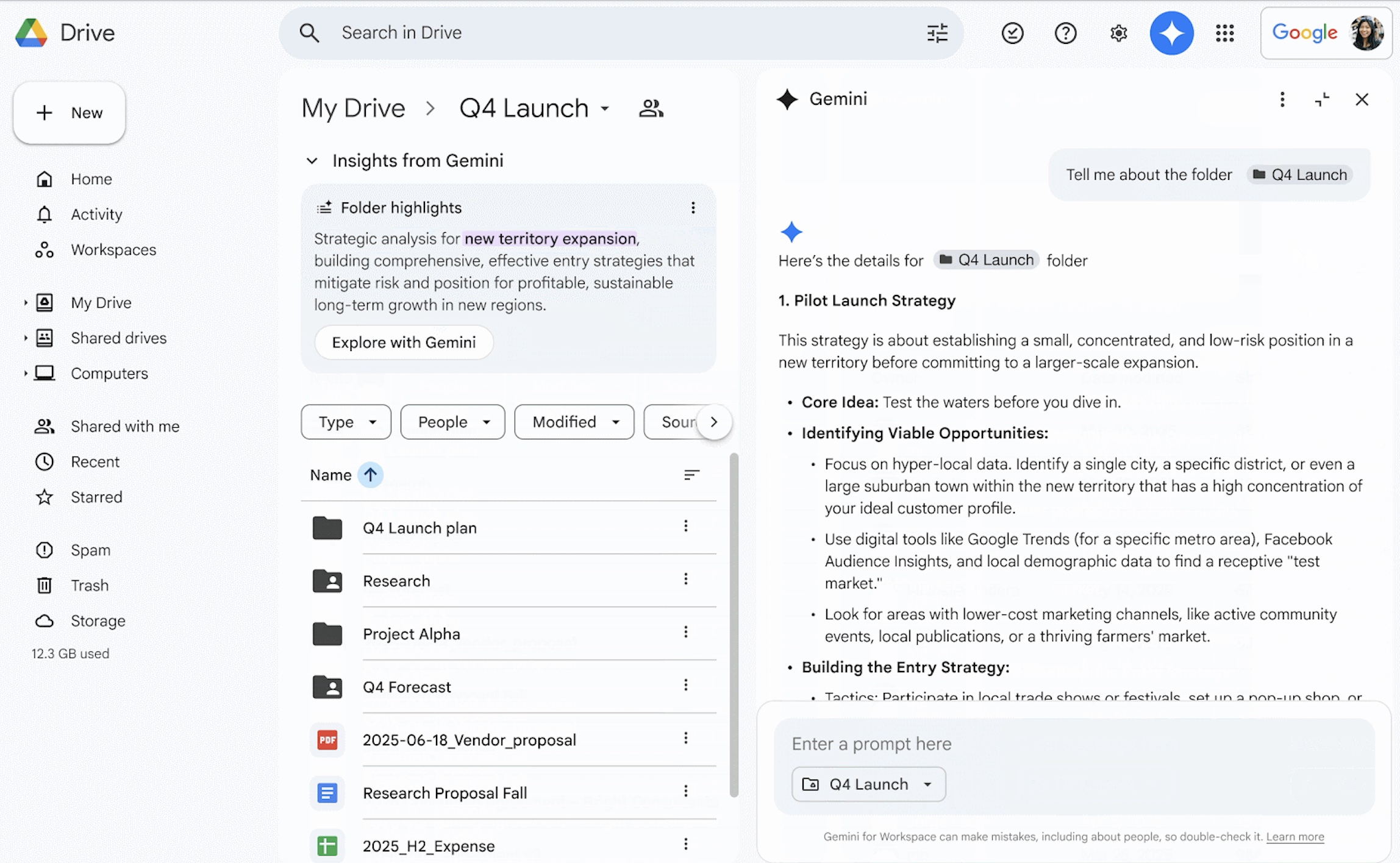This screenshot has height=863, width=1400.
Task: Open Gemini from the top bar spark icon
Action: pos(1170,33)
